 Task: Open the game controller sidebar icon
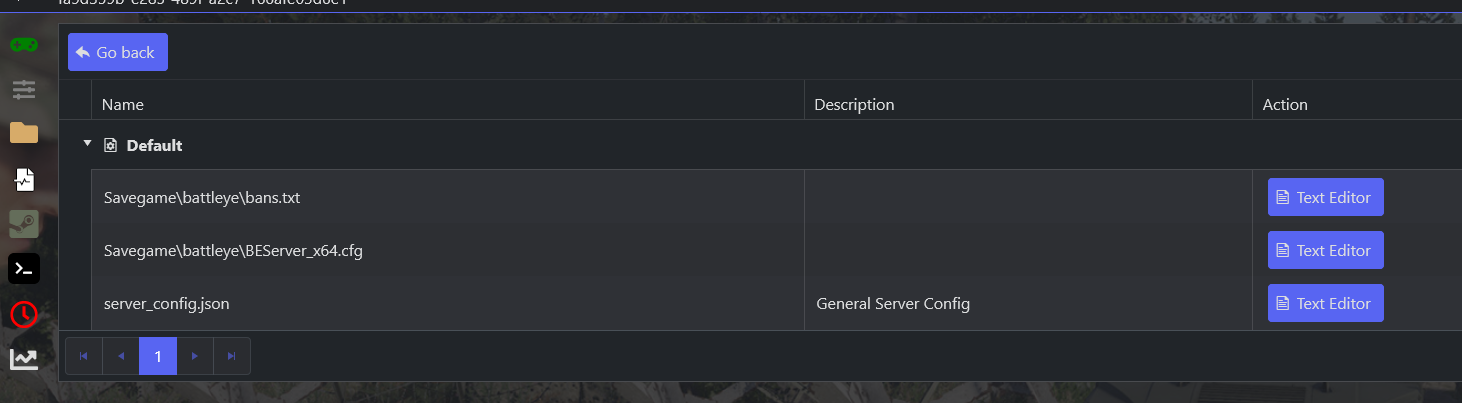point(24,45)
